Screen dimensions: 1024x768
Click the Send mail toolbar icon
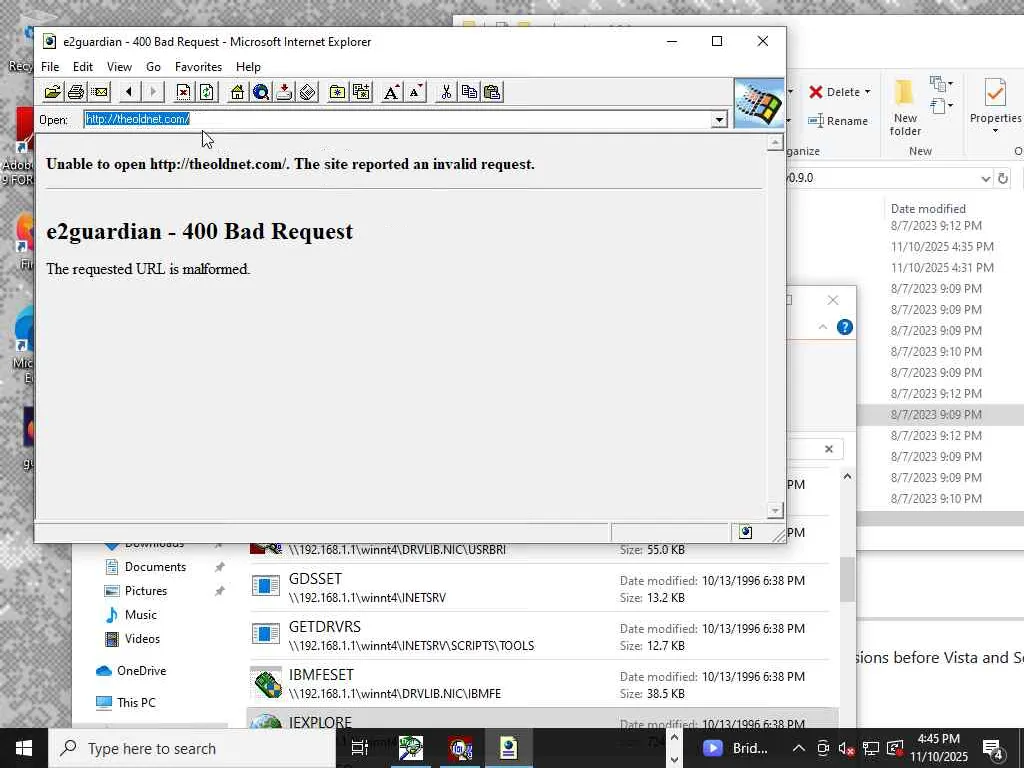pyautogui.click(x=99, y=92)
